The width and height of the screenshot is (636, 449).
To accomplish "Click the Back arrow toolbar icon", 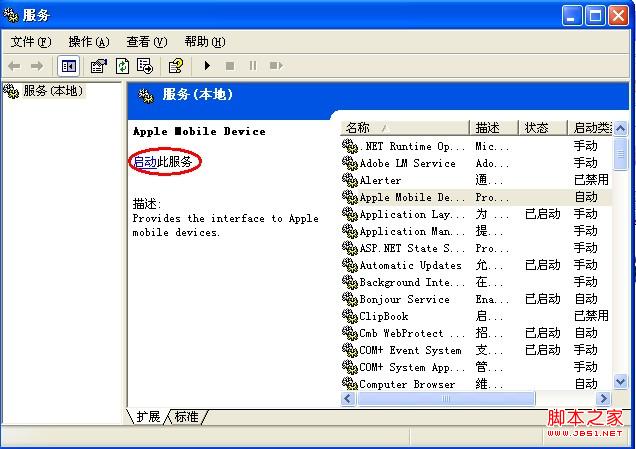I will (x=14, y=66).
